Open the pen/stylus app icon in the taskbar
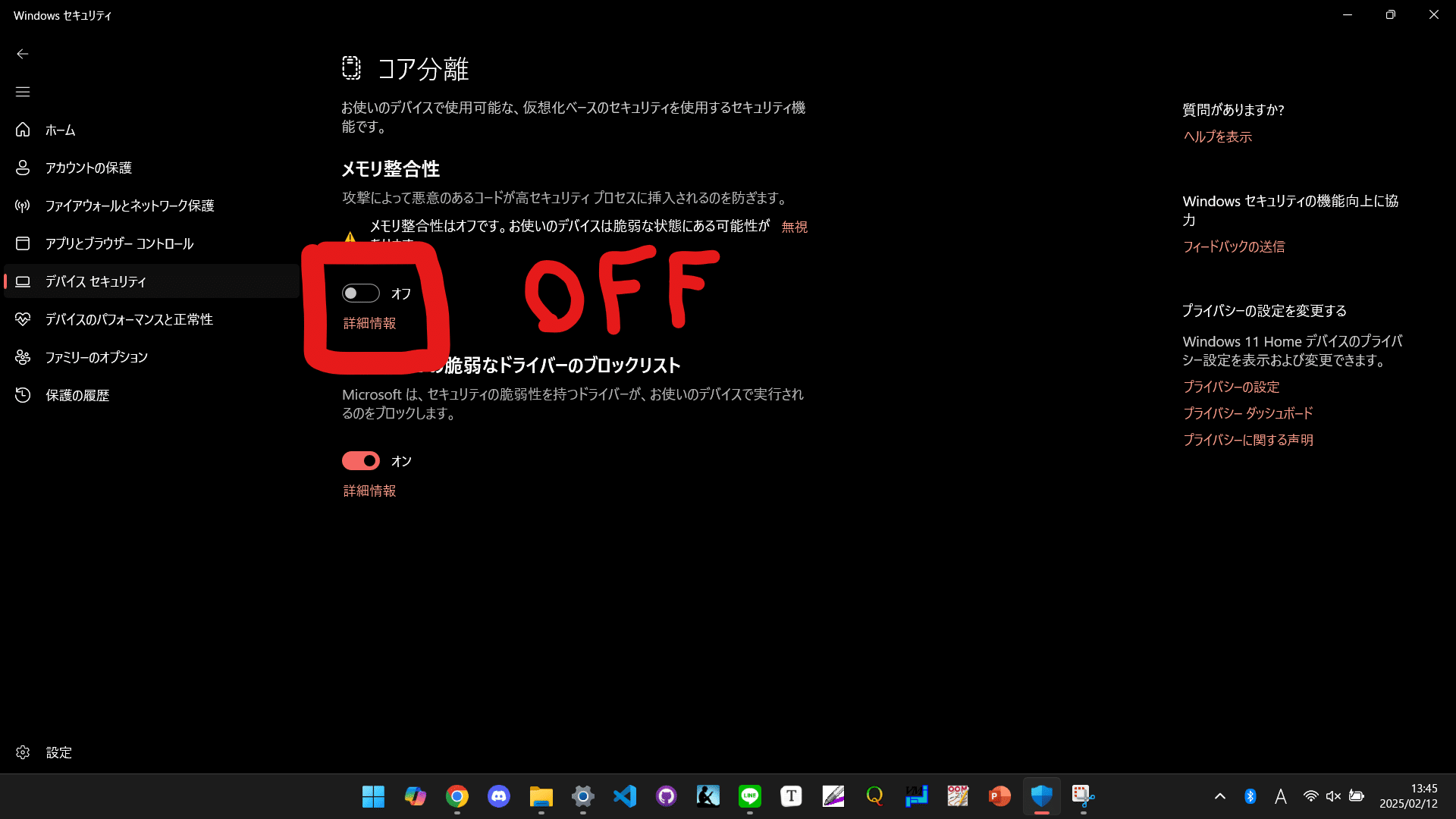 [833, 796]
